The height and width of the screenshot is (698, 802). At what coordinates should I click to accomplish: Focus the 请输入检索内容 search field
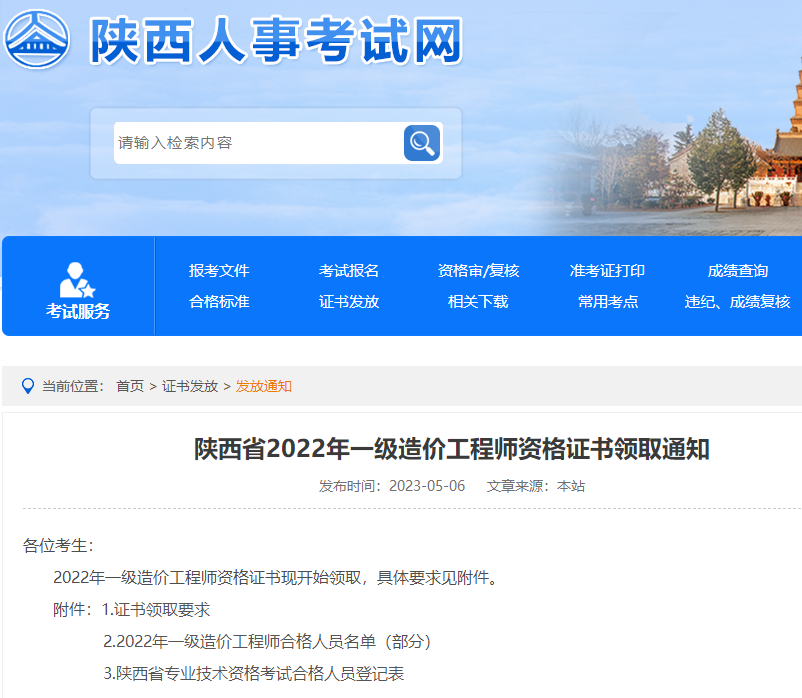click(x=257, y=143)
